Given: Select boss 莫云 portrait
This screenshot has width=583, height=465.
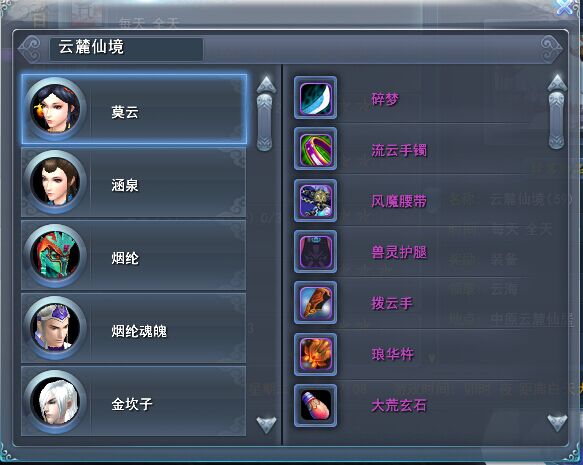Looking at the screenshot, I should 55,109.
